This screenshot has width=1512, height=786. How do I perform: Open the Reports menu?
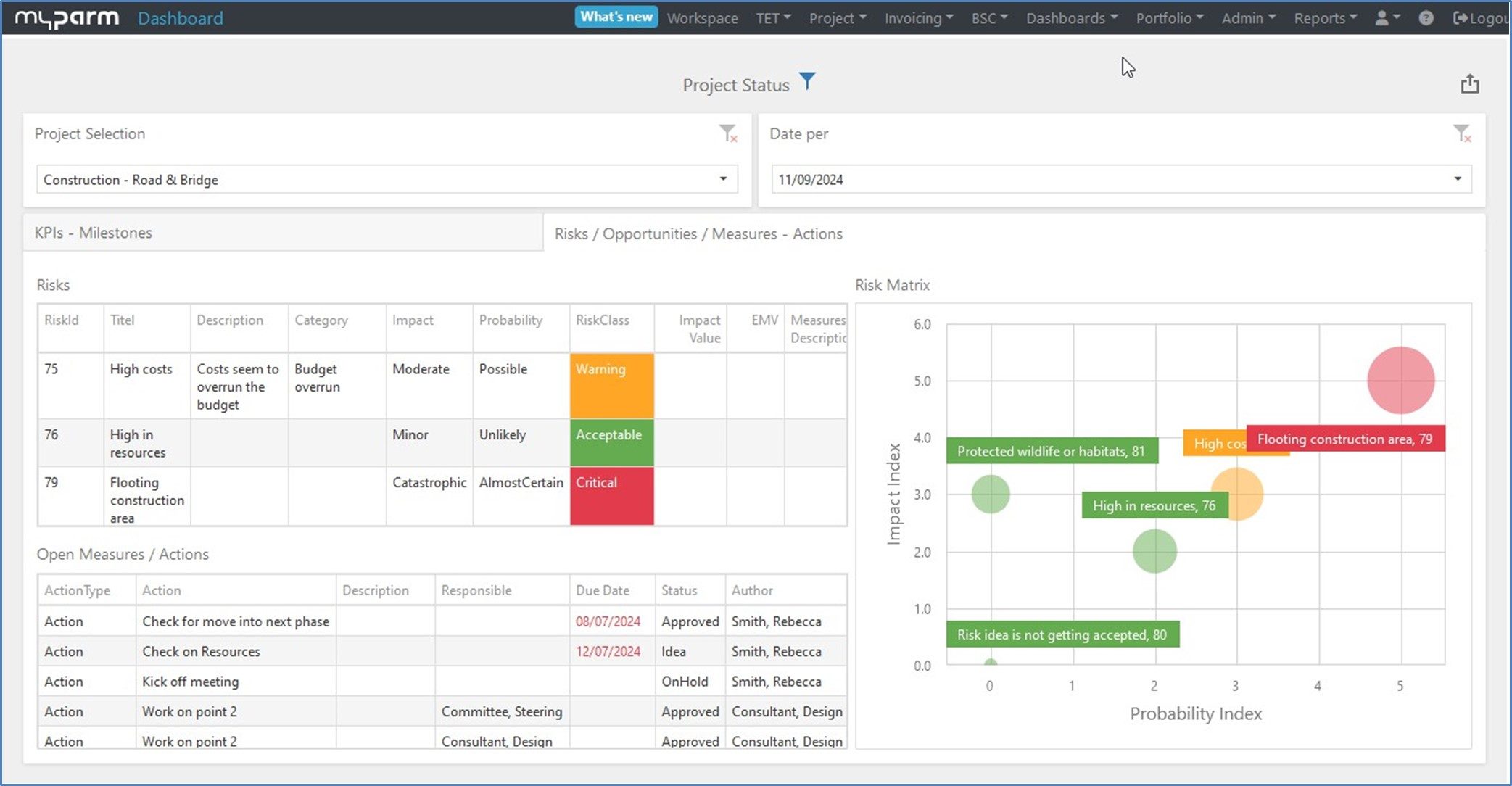point(1325,18)
